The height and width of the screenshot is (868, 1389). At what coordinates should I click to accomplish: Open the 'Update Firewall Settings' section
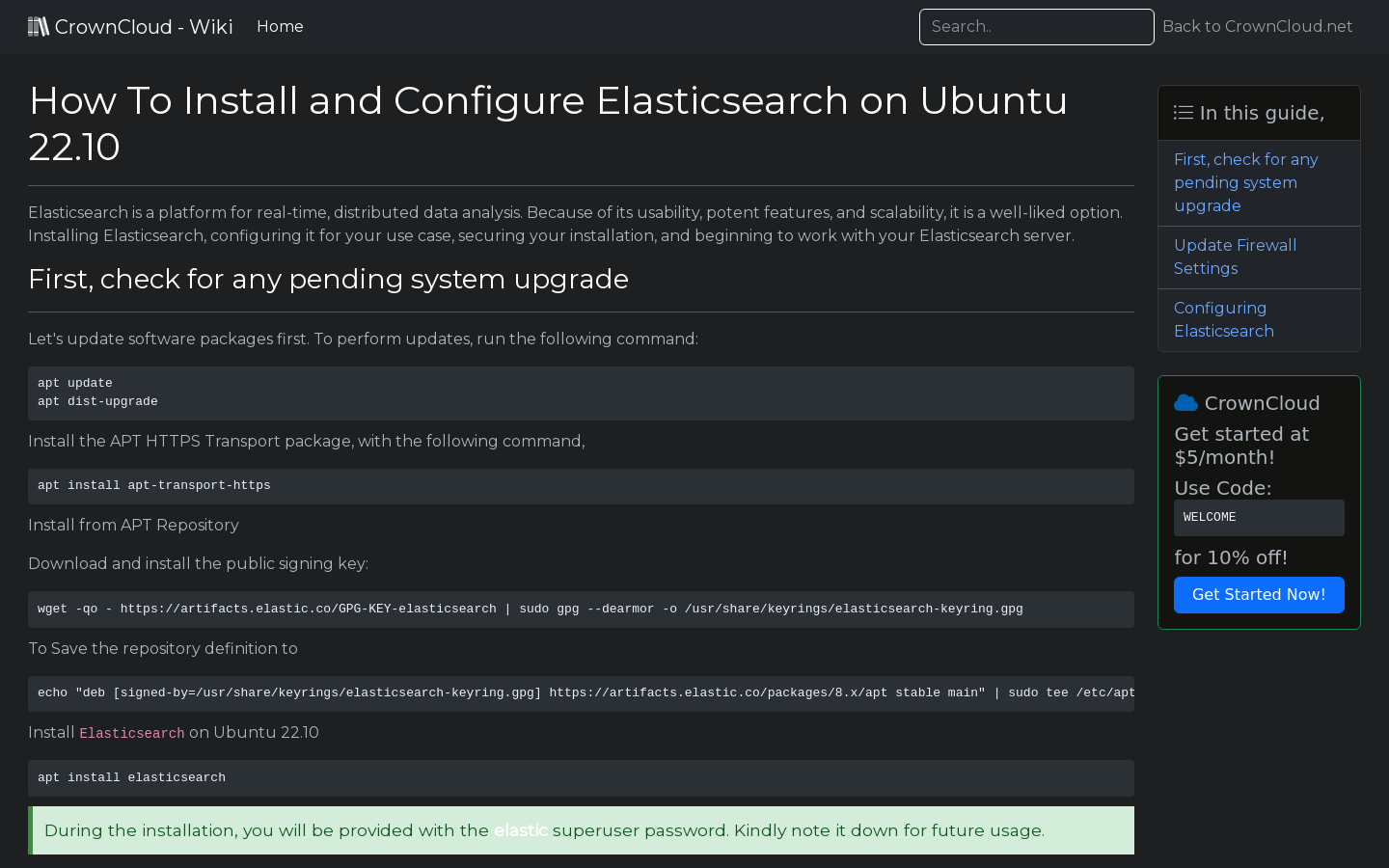(x=1235, y=257)
